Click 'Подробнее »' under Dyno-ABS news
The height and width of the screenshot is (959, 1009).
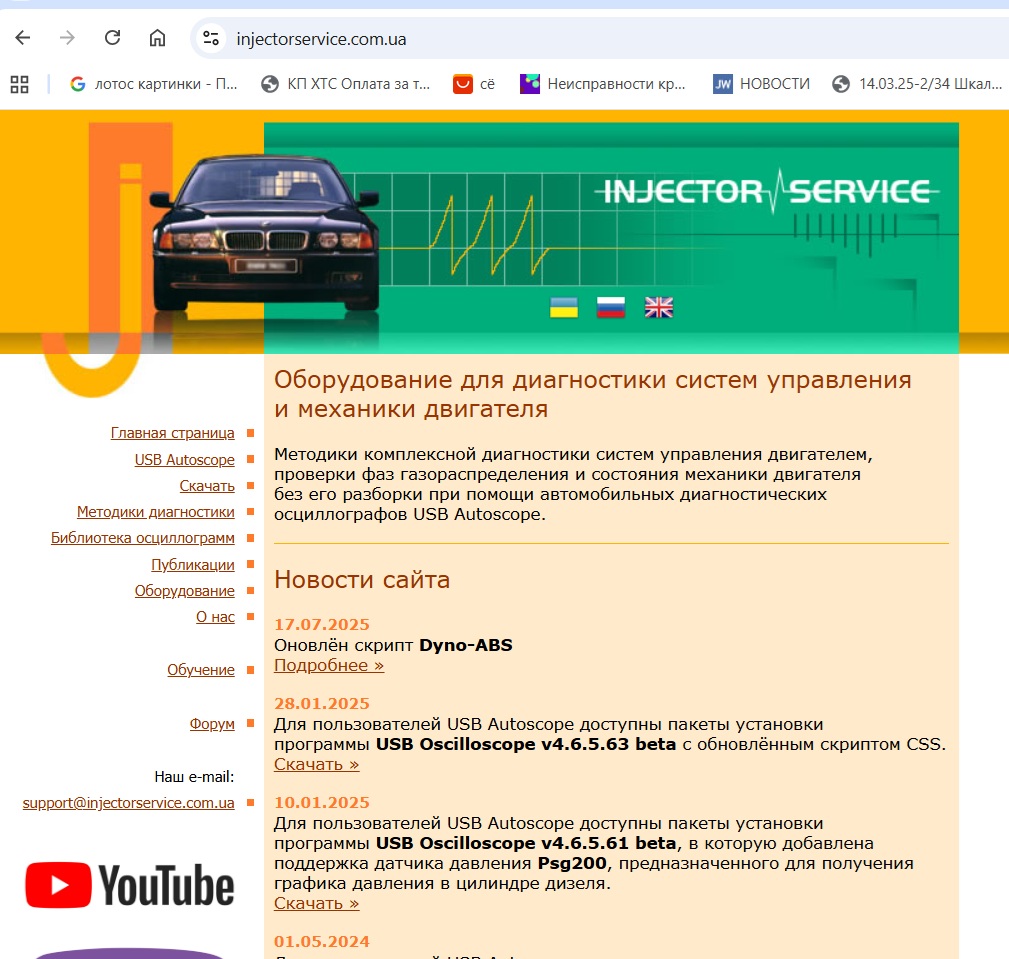tap(328, 665)
